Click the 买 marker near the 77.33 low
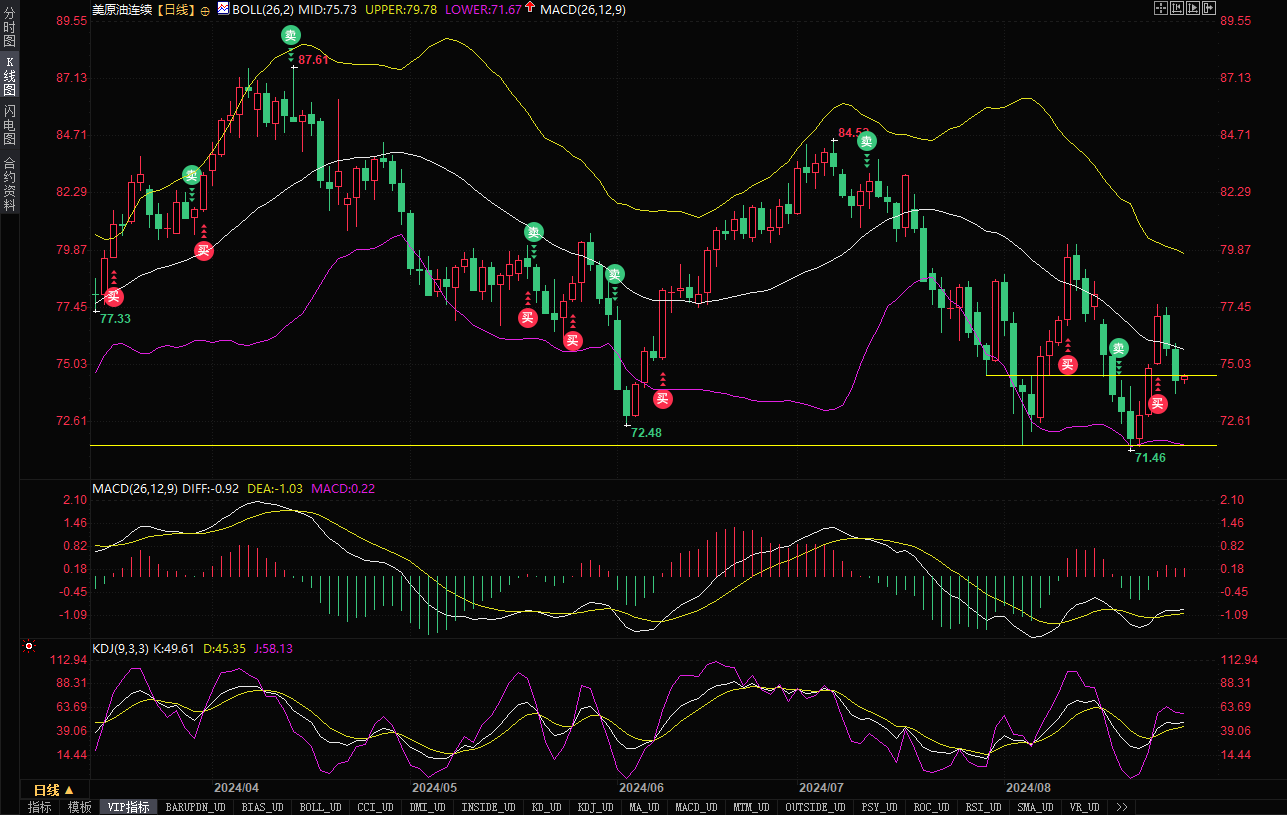Viewport: 1287px width, 815px height. point(114,296)
